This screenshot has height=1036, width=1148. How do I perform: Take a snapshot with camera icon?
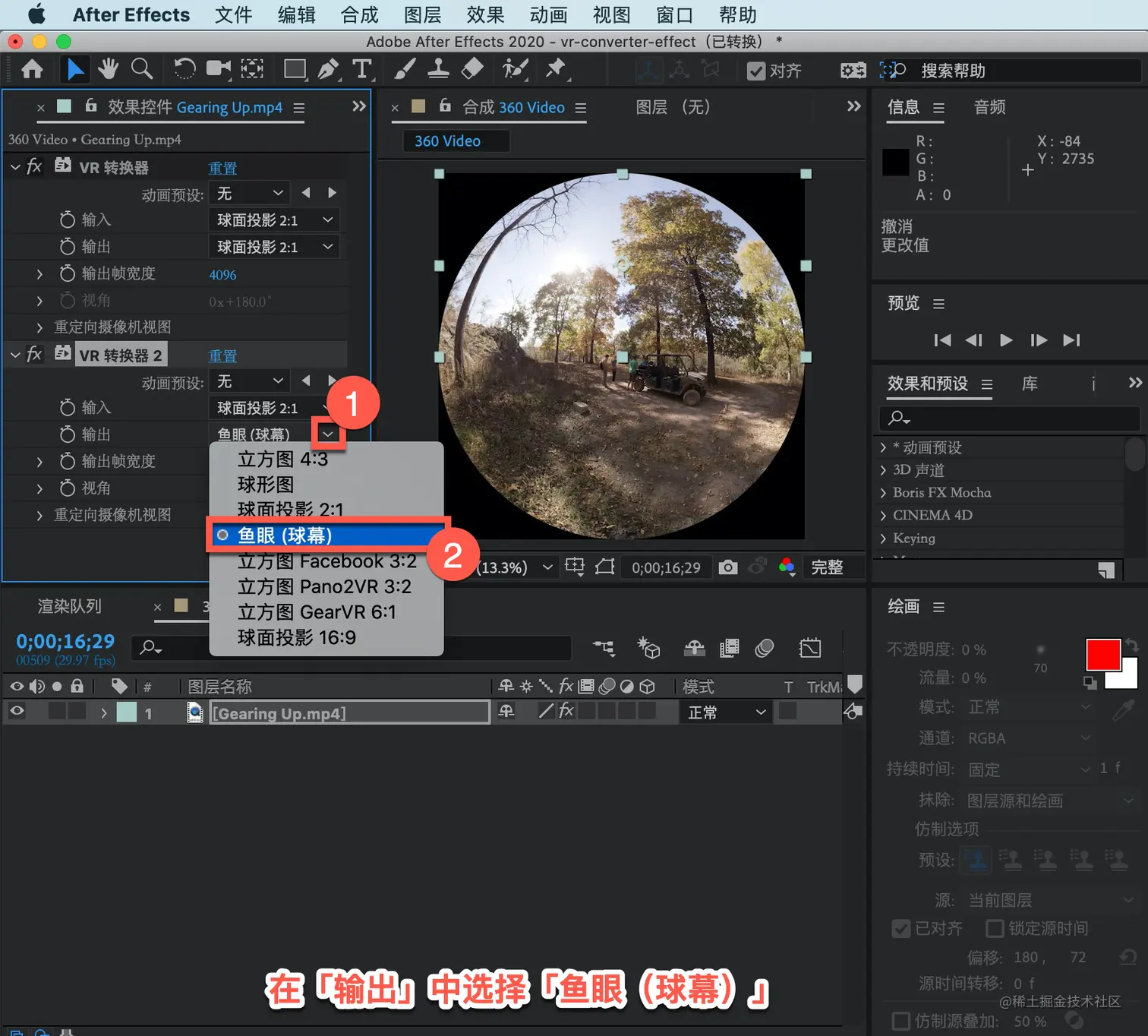728,567
